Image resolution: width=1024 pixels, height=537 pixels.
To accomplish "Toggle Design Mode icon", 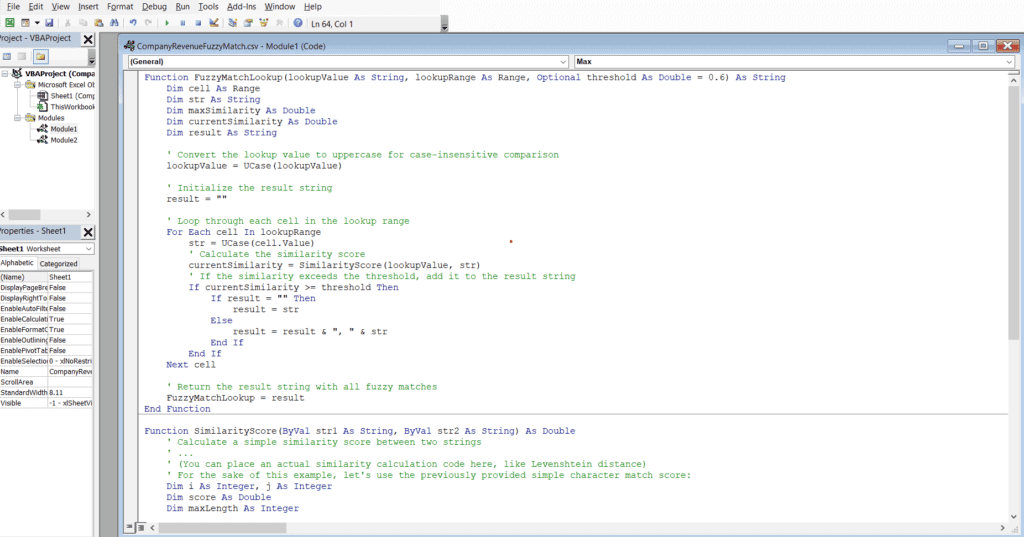I will click(x=214, y=23).
